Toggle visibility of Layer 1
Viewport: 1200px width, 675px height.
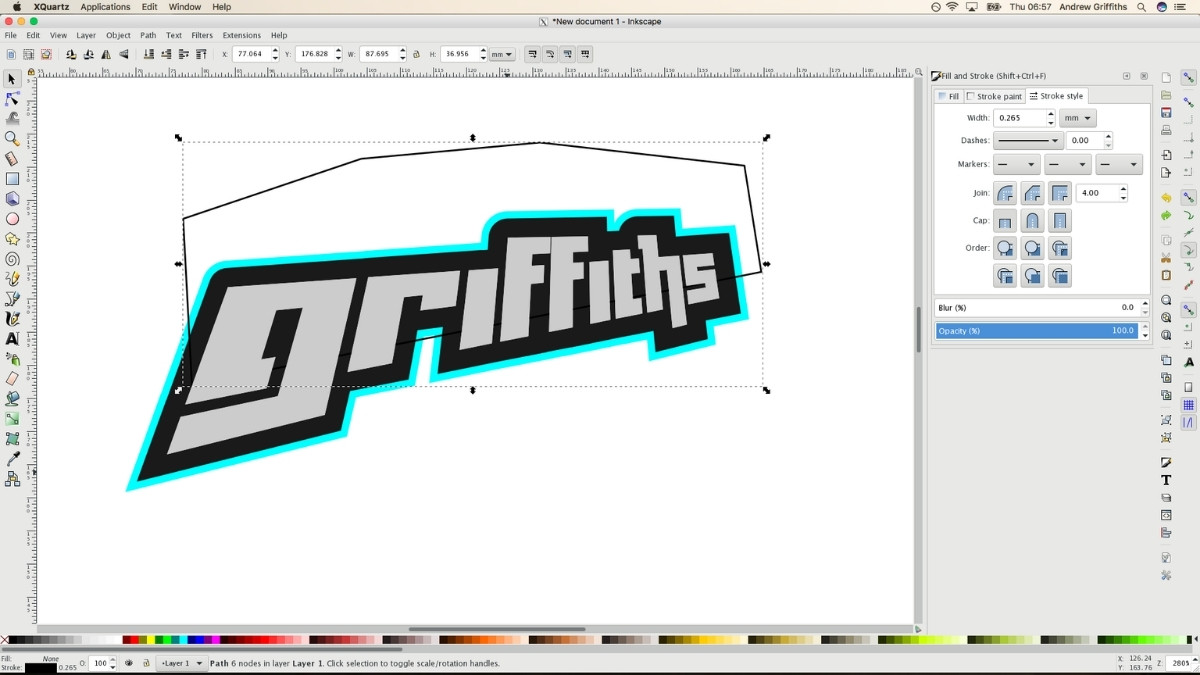point(130,663)
